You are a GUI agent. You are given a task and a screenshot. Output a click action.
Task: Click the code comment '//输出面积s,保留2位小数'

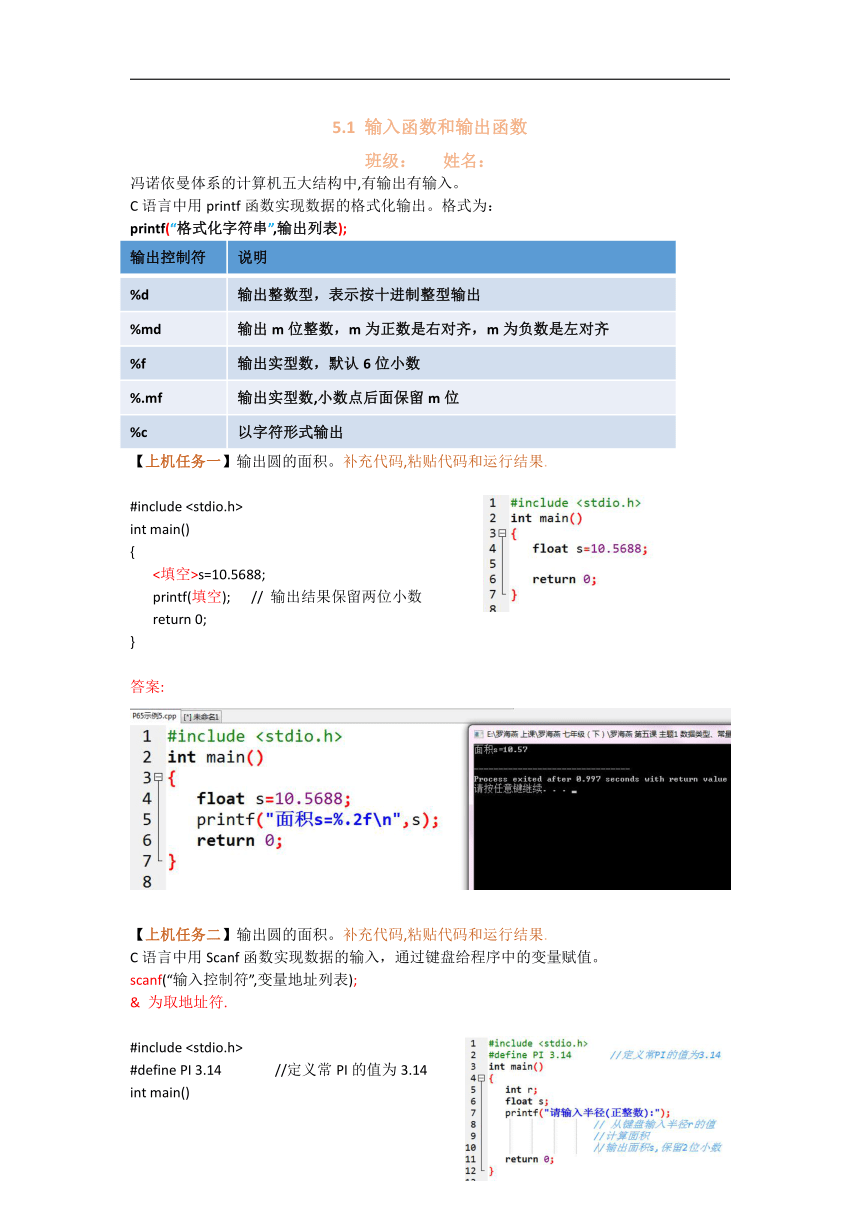click(657, 1147)
